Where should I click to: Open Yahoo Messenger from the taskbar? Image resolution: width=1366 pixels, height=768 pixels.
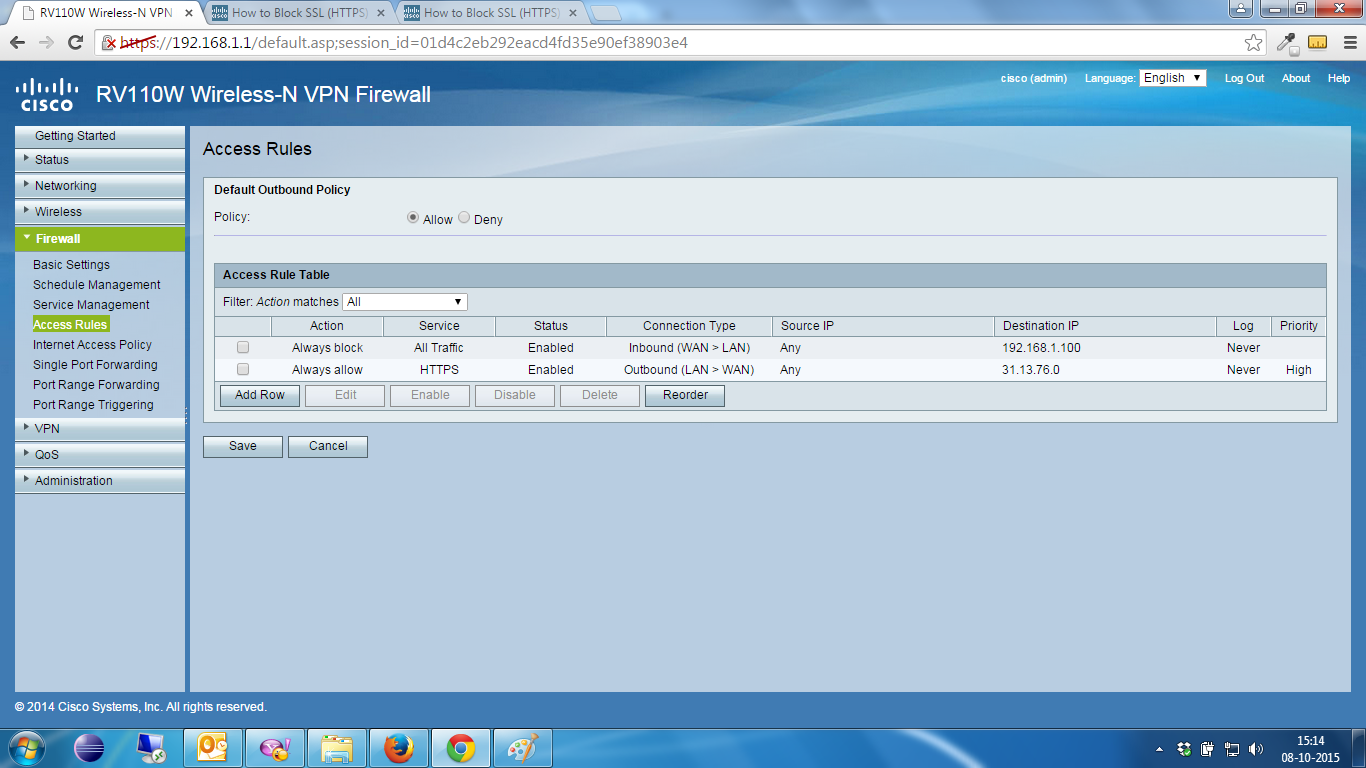tap(275, 748)
